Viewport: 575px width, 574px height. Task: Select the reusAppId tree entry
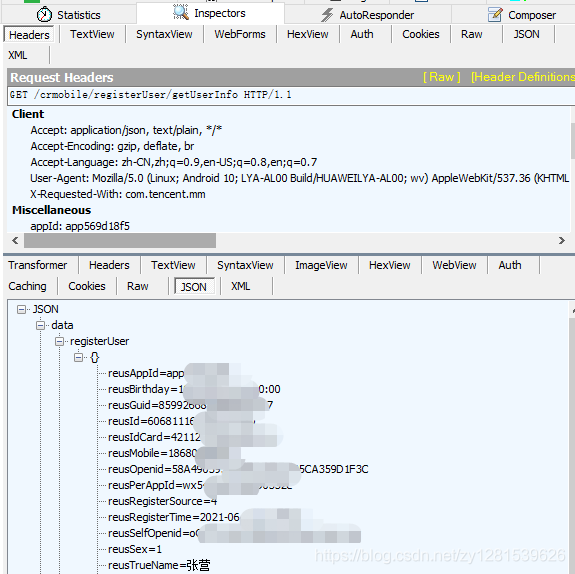(x=146, y=373)
